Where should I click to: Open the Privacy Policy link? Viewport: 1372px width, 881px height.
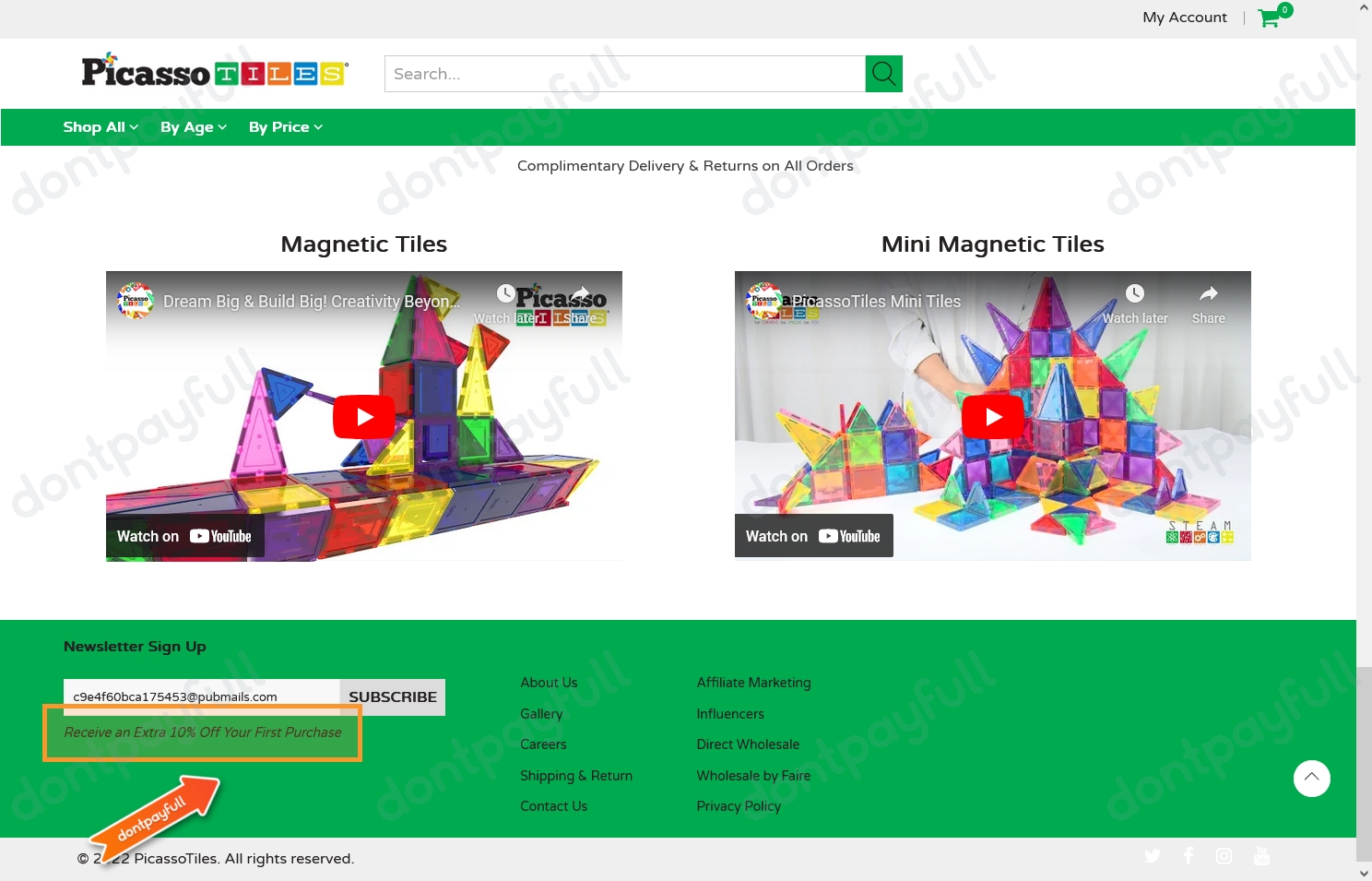(x=739, y=806)
